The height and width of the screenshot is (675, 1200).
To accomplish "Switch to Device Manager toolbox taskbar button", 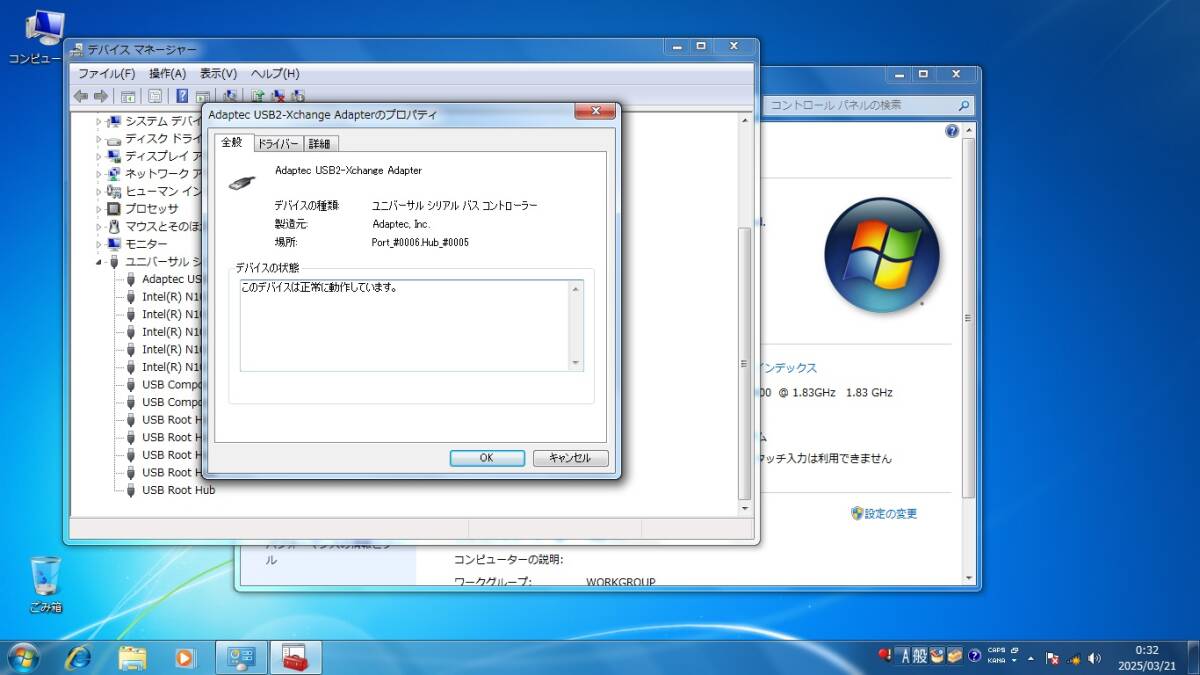I will point(295,657).
